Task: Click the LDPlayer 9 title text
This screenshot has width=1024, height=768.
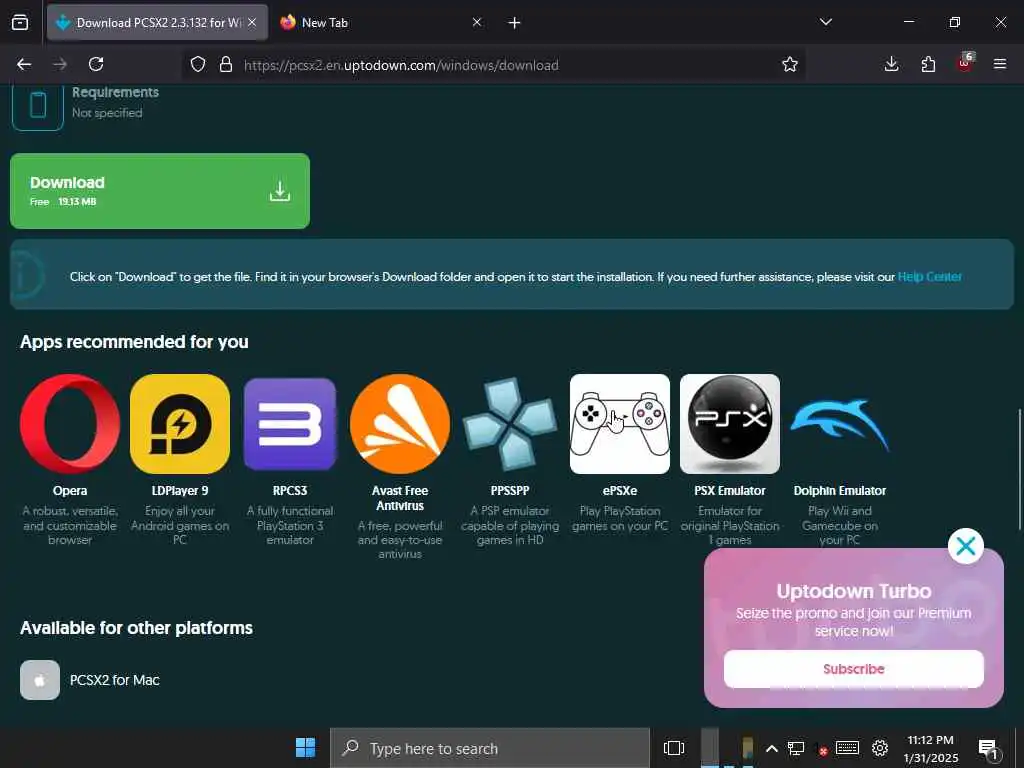Action: pyautogui.click(x=180, y=490)
